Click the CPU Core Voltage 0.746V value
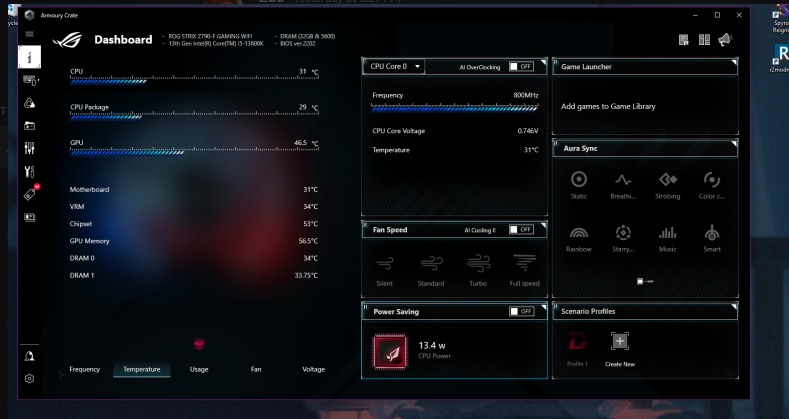 (x=528, y=131)
